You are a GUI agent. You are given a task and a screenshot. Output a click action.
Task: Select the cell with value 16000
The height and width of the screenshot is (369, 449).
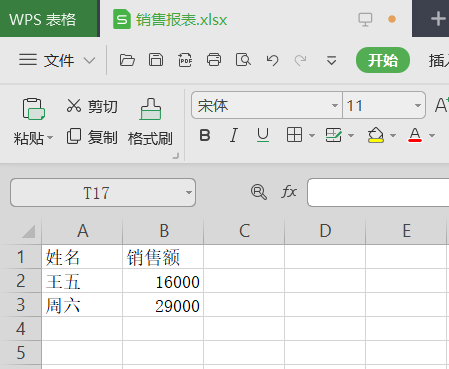pos(163,281)
